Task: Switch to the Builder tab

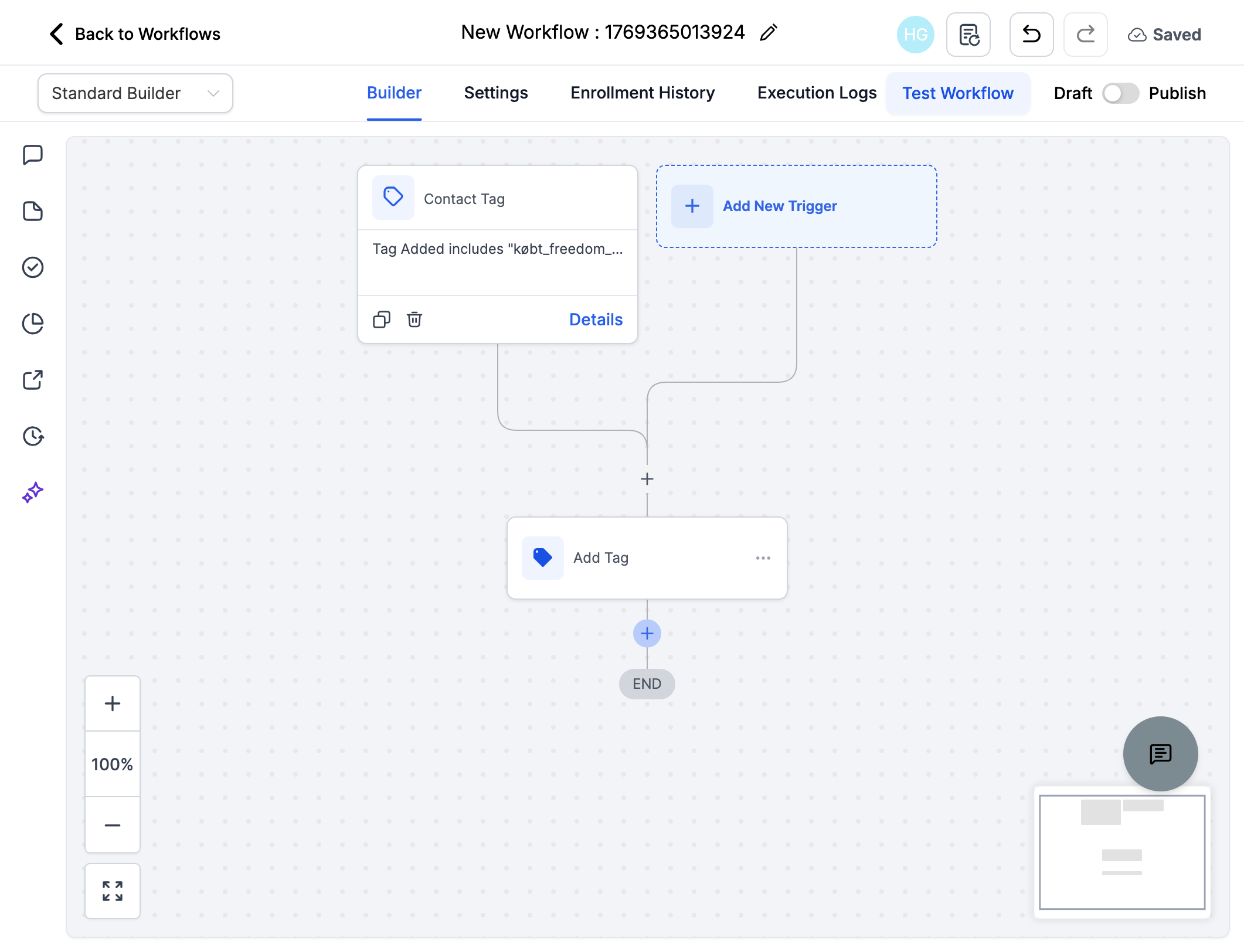Action: (x=394, y=93)
